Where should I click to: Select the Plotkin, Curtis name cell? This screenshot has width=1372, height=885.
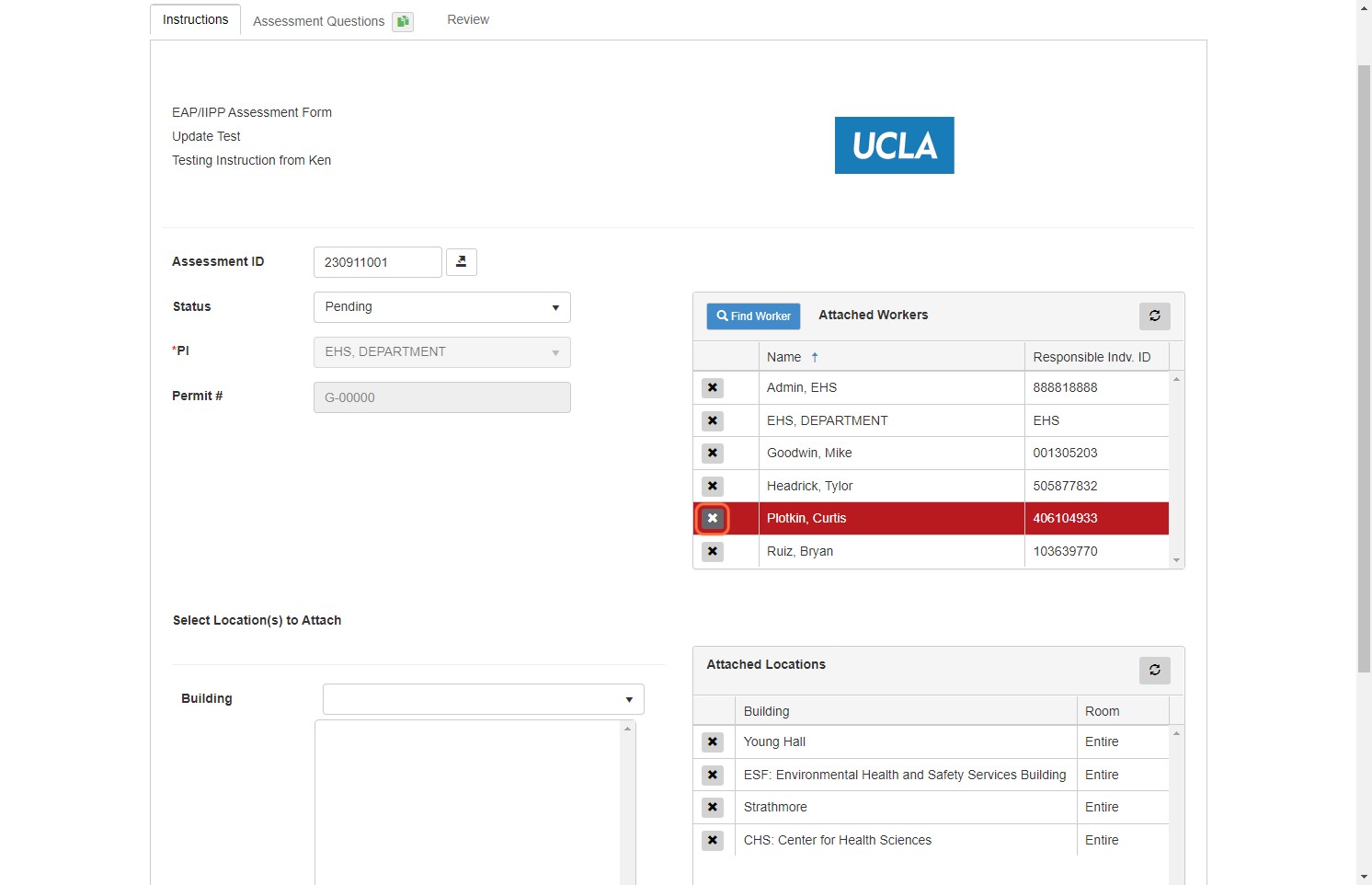tap(892, 519)
